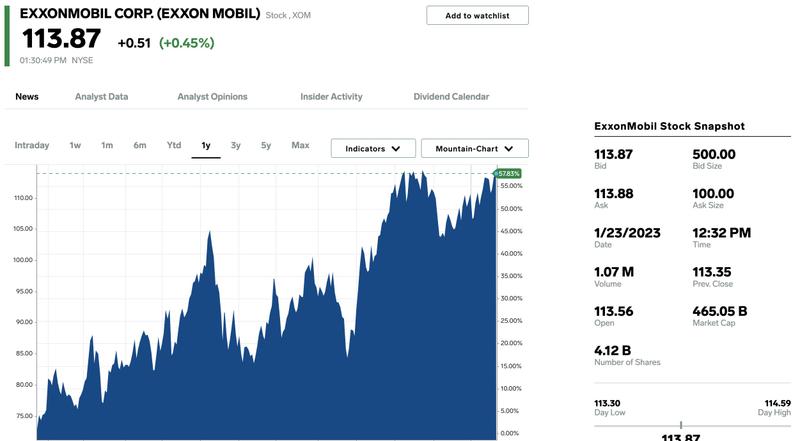Select the 3y chart range
Viewport: 800px width, 441px height.
pos(235,145)
